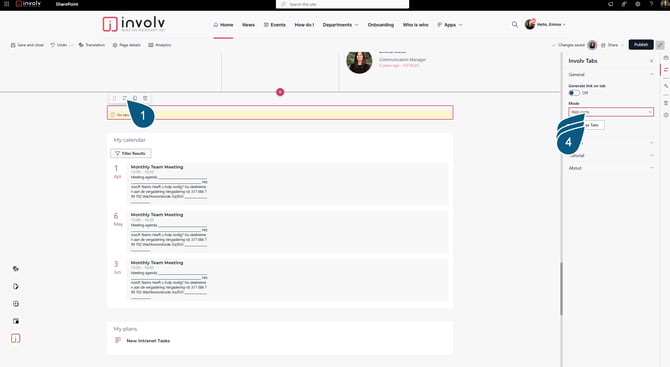Click the page vertical scrollbar

point(561,288)
